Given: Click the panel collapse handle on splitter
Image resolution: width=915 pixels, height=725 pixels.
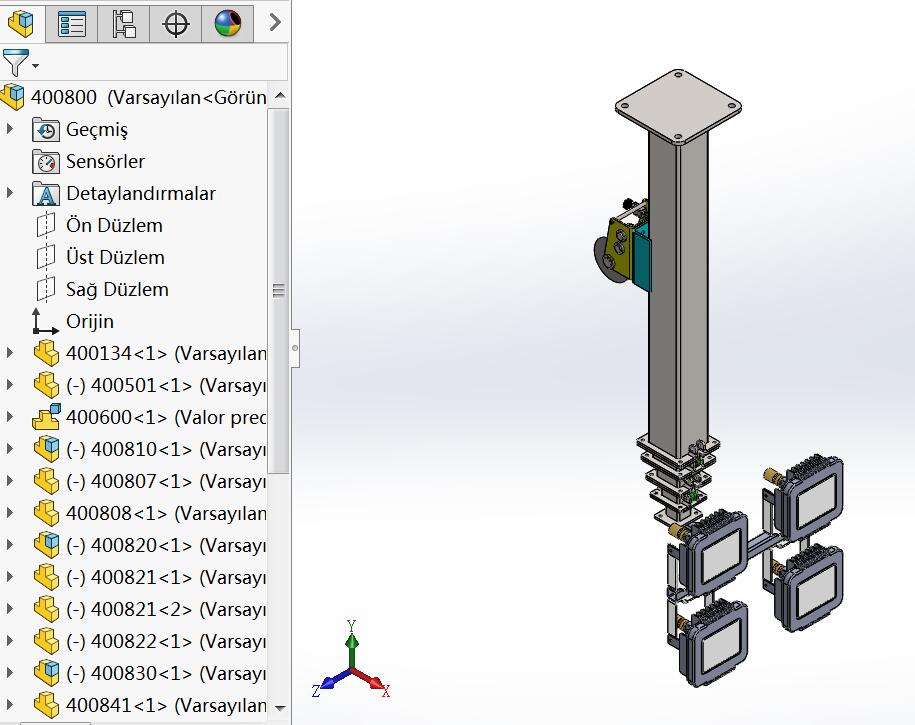Looking at the screenshot, I should [295, 348].
